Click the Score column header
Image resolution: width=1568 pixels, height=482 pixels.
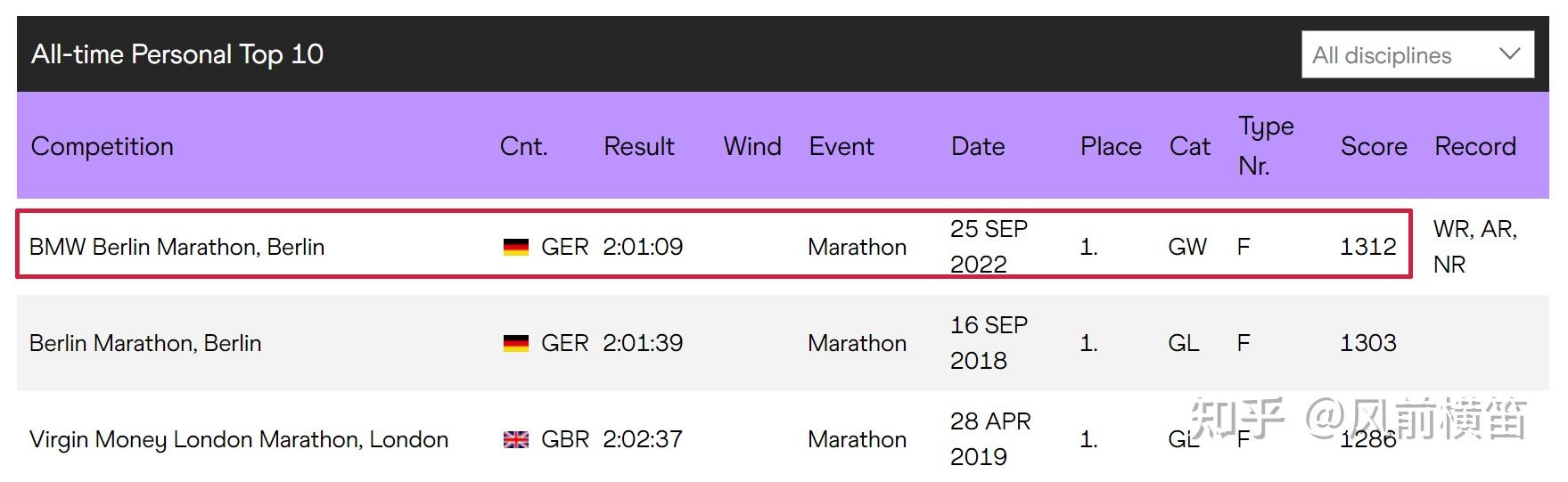pos(1374,146)
